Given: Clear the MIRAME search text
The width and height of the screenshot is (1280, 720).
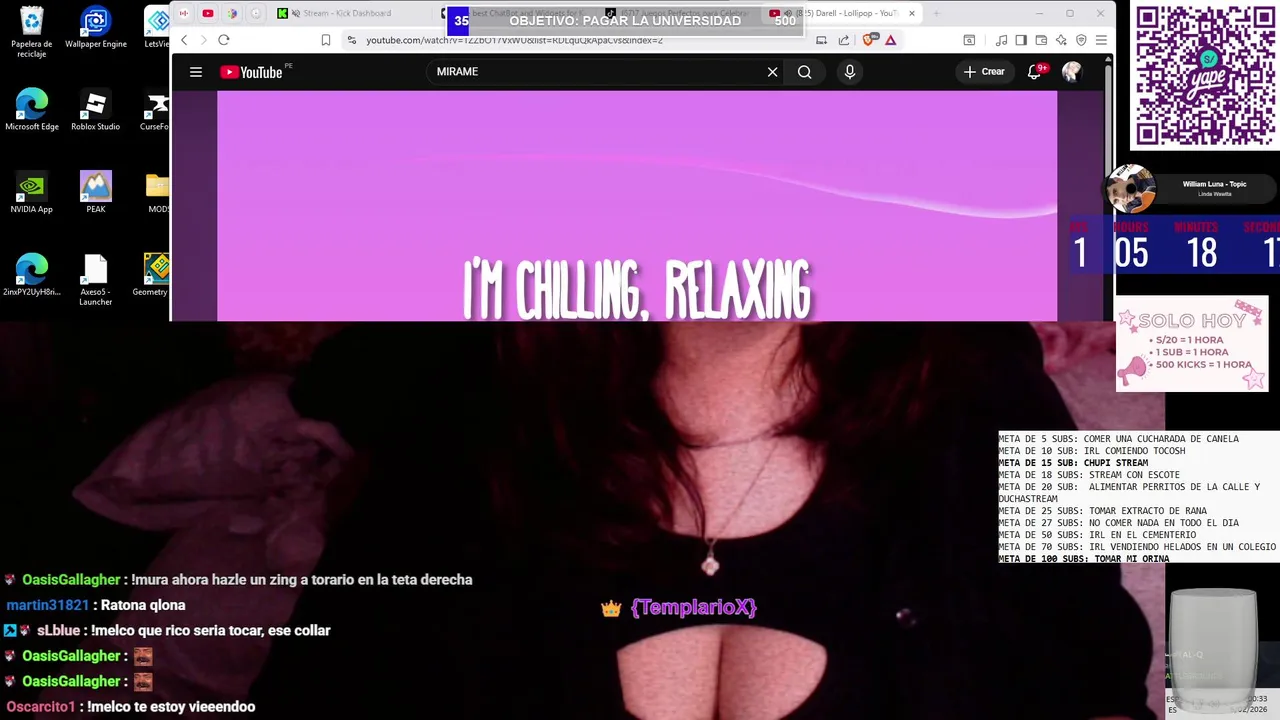Looking at the screenshot, I should pyautogui.click(x=772, y=72).
